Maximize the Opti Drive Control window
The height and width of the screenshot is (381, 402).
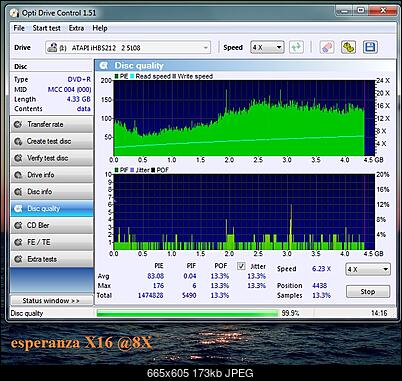pos(361,11)
